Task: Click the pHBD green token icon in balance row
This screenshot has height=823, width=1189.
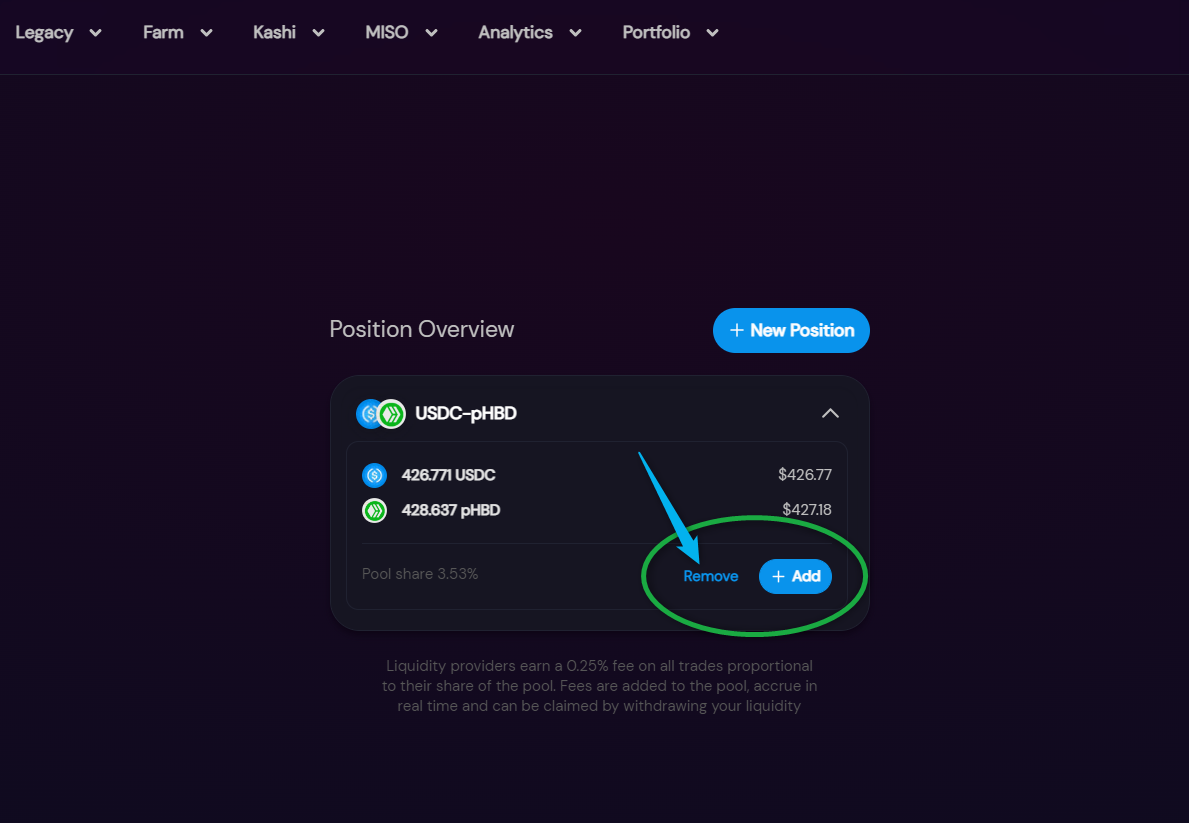Action: [x=375, y=510]
